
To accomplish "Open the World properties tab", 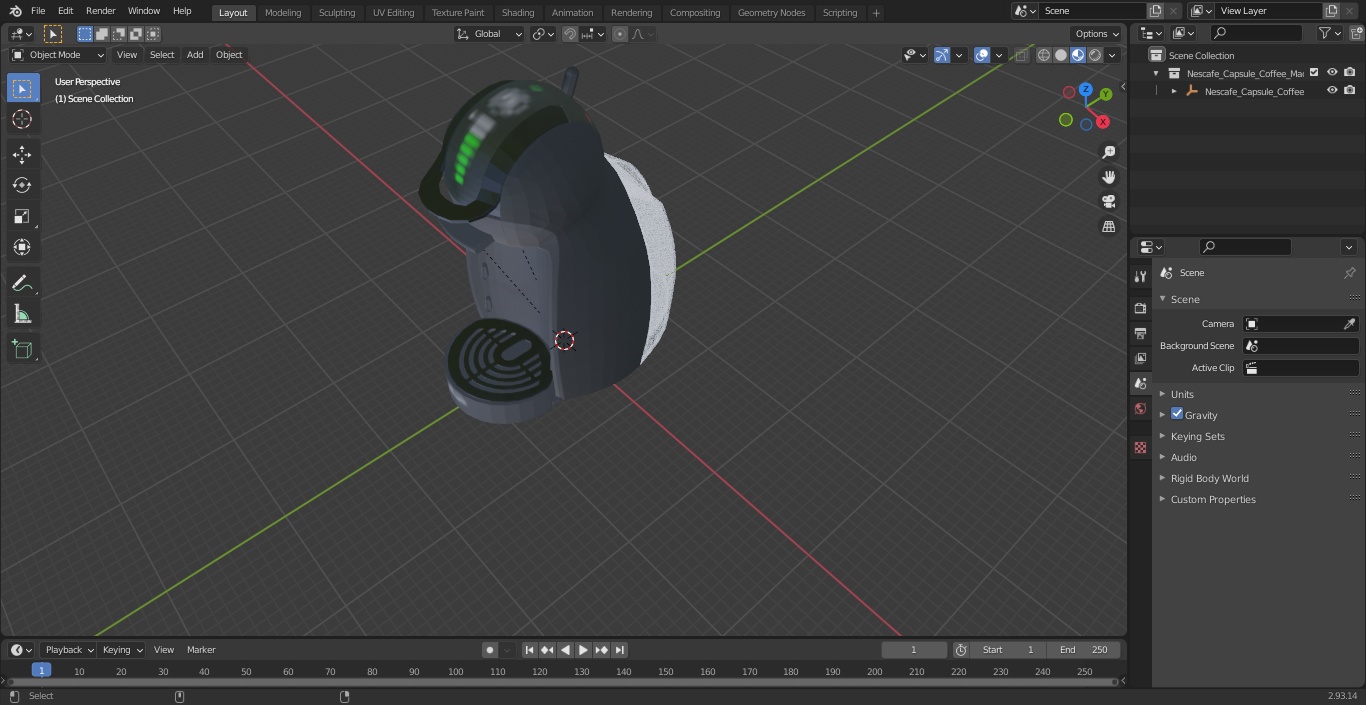I will point(1140,408).
